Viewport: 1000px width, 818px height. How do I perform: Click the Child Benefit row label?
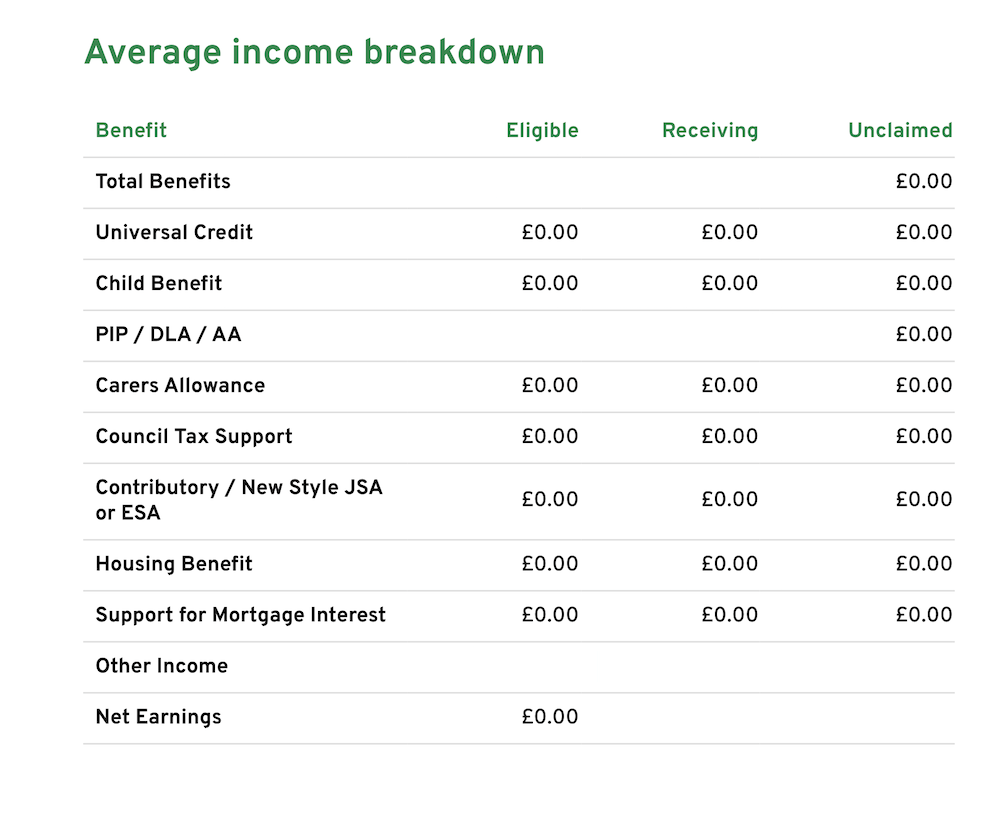pos(159,284)
